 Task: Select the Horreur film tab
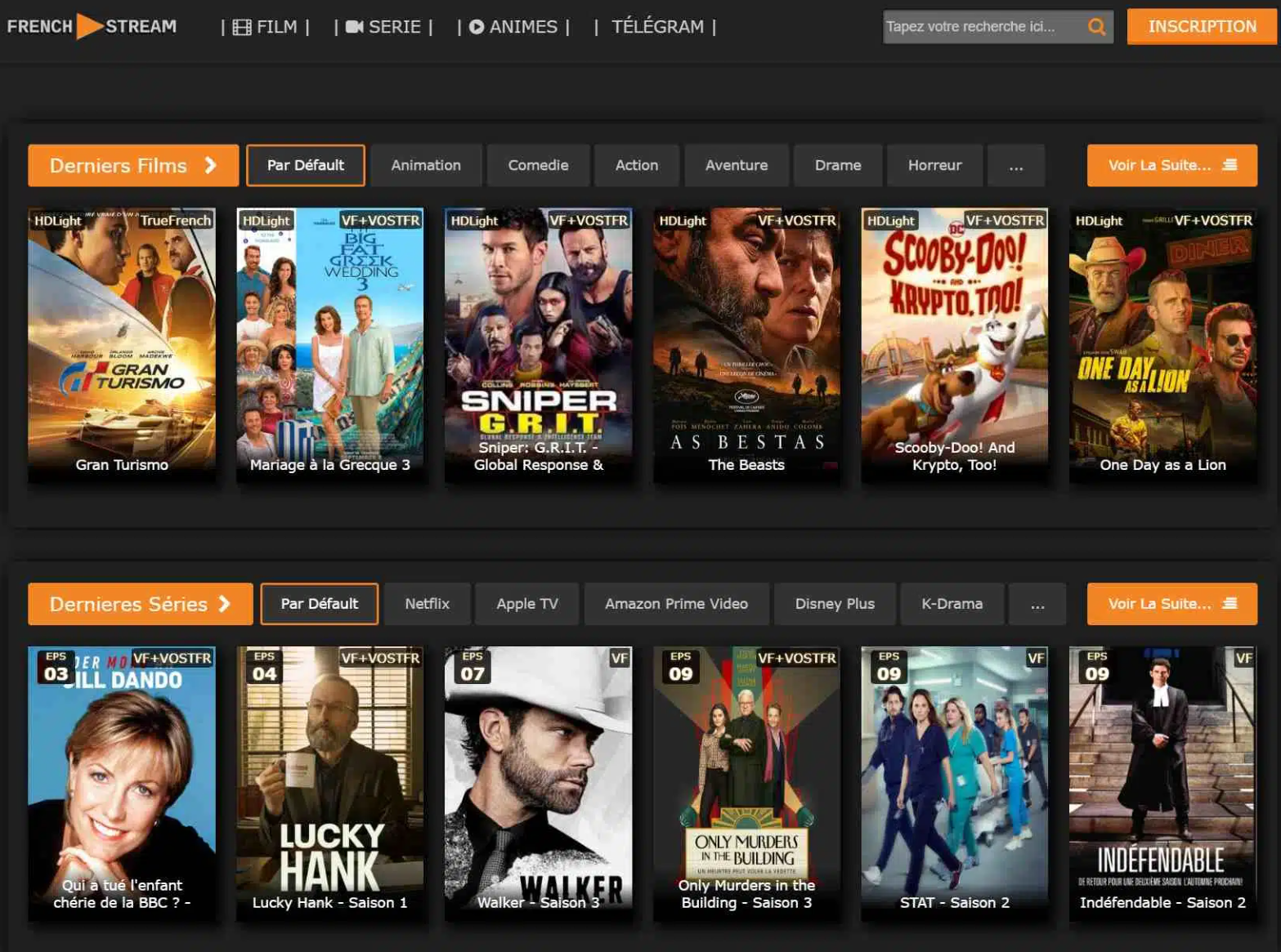click(934, 166)
